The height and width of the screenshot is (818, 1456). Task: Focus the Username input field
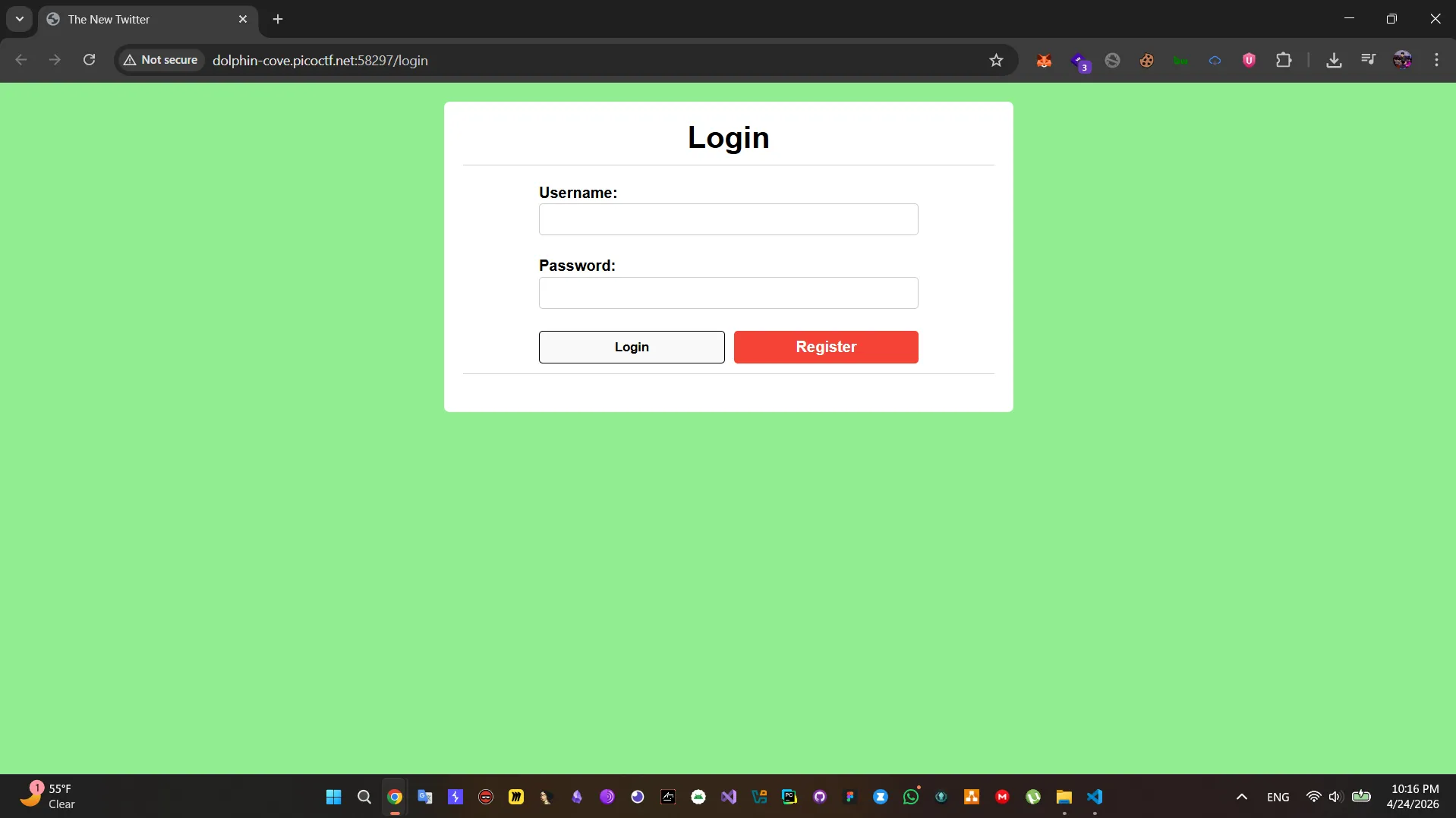coord(728,219)
